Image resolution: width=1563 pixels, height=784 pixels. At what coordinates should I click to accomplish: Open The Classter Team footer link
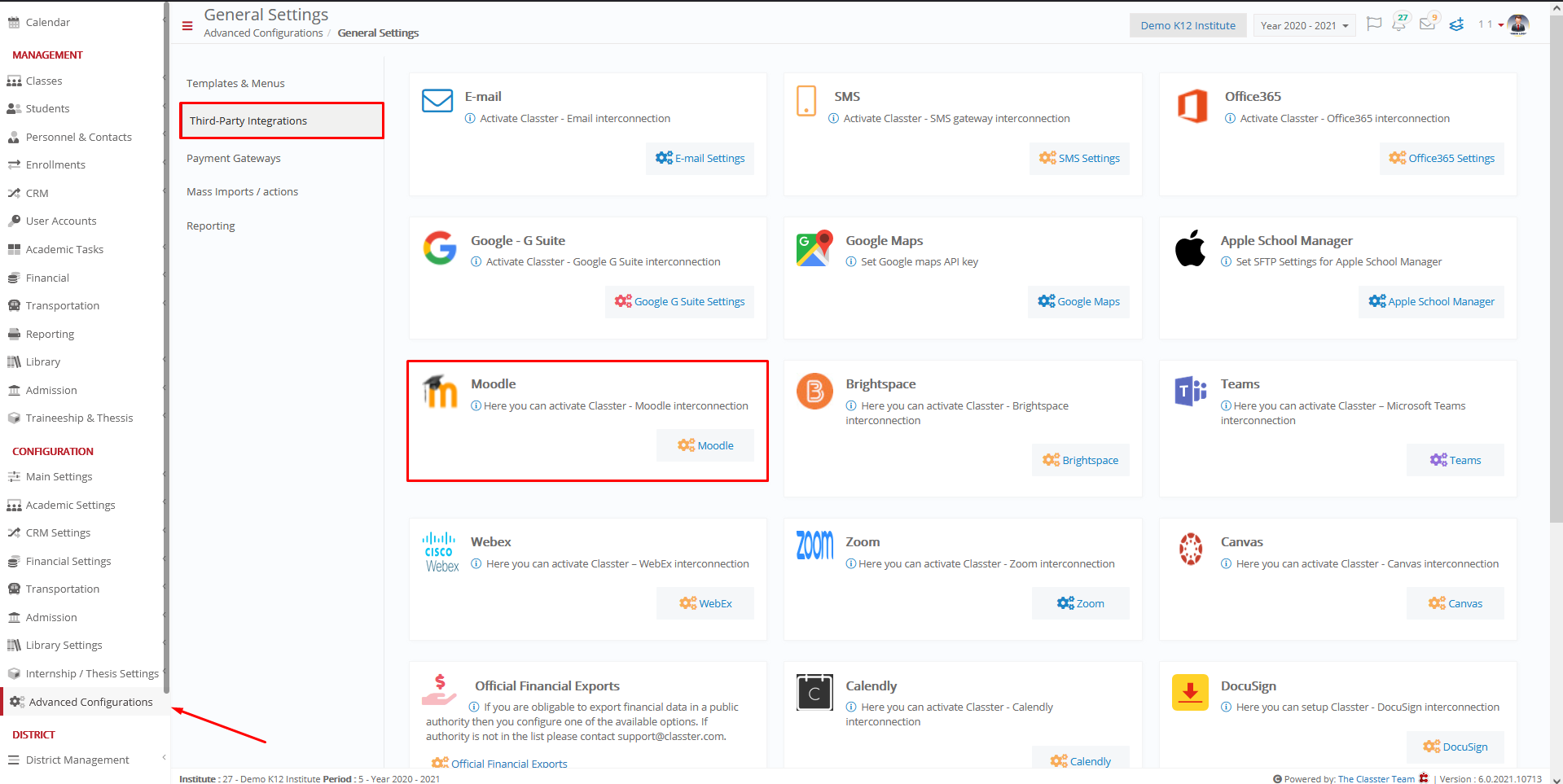pos(1376,779)
